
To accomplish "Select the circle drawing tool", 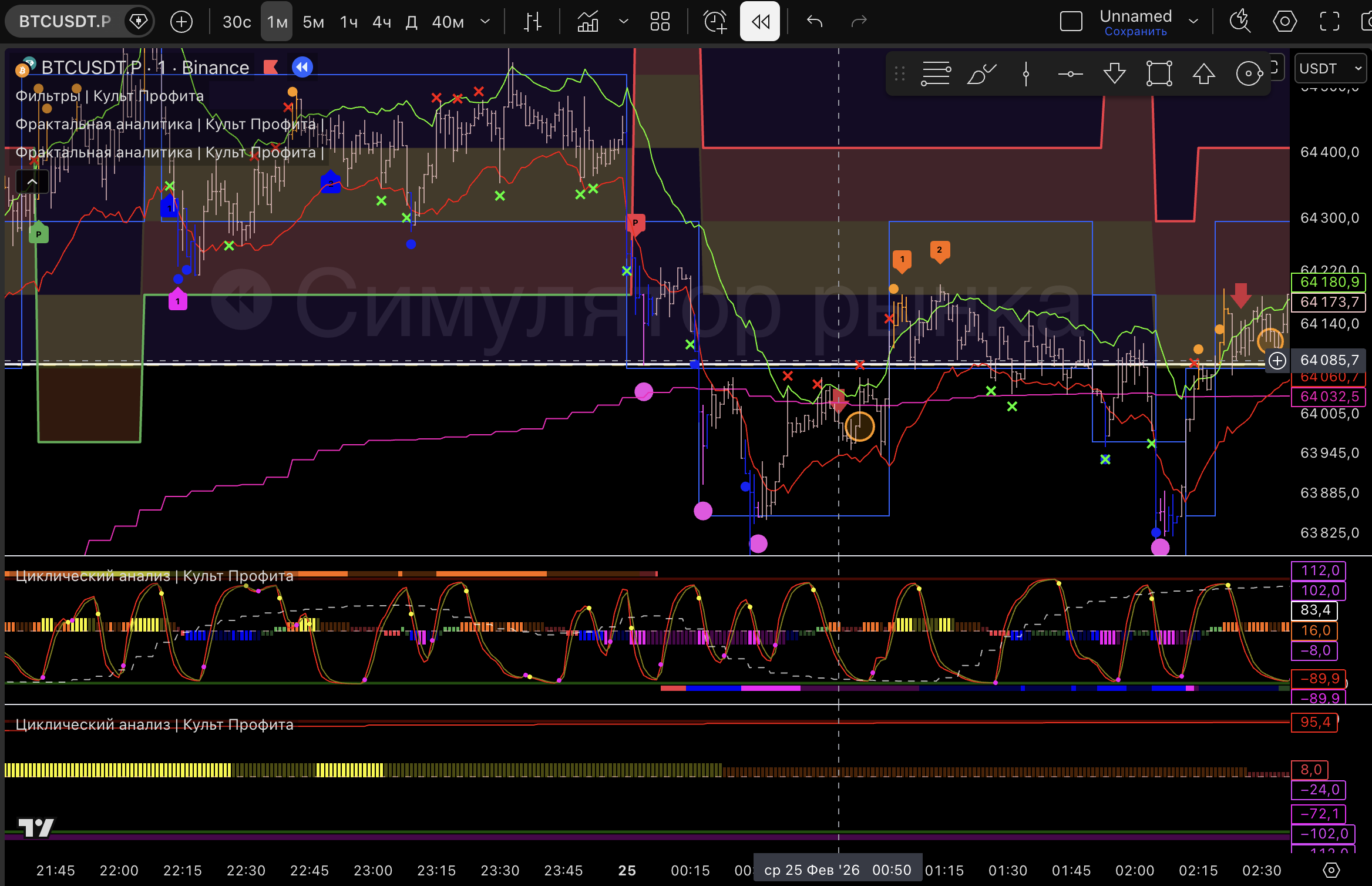I will click(1249, 74).
